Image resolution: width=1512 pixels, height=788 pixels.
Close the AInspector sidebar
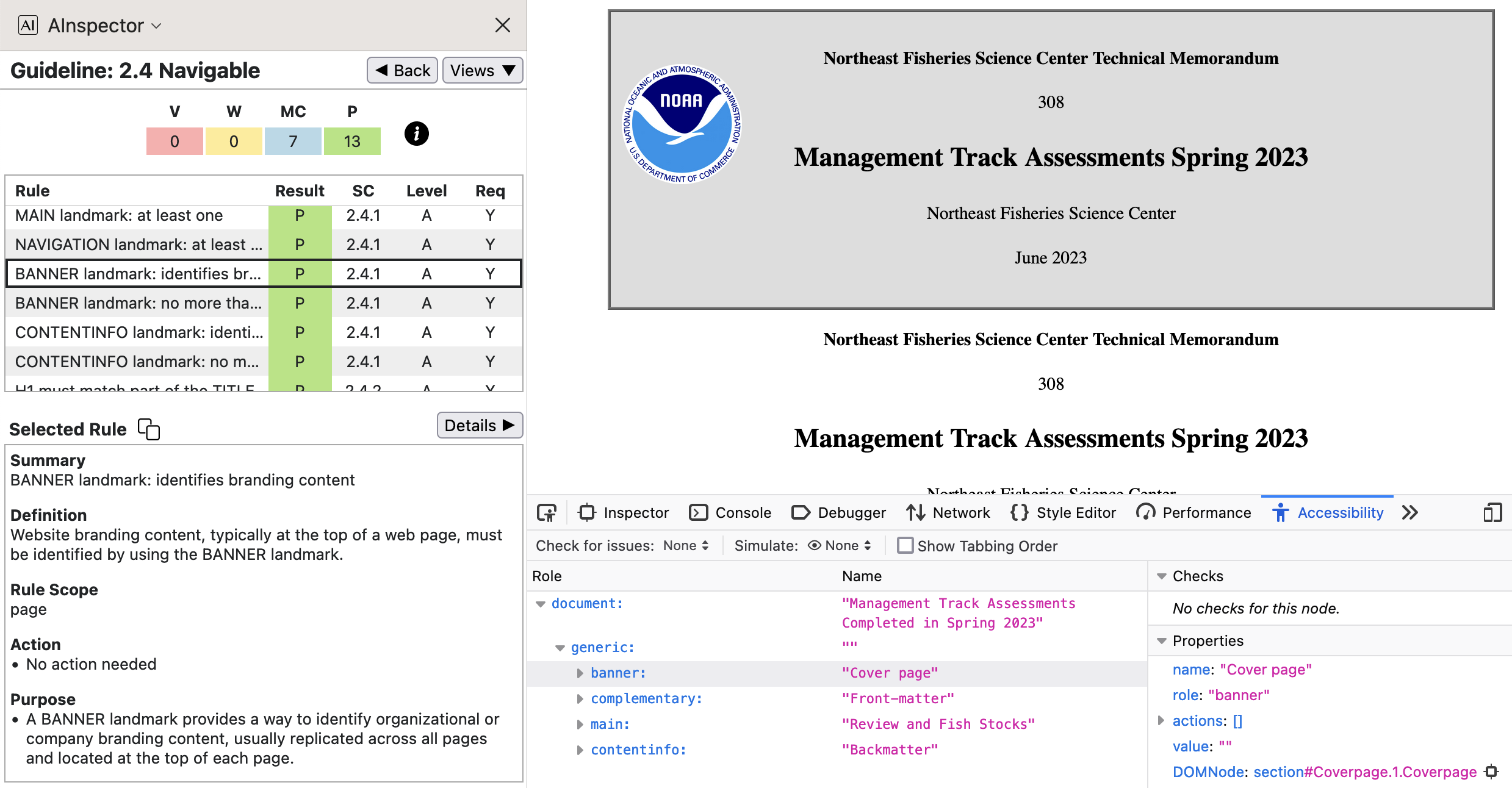click(502, 25)
